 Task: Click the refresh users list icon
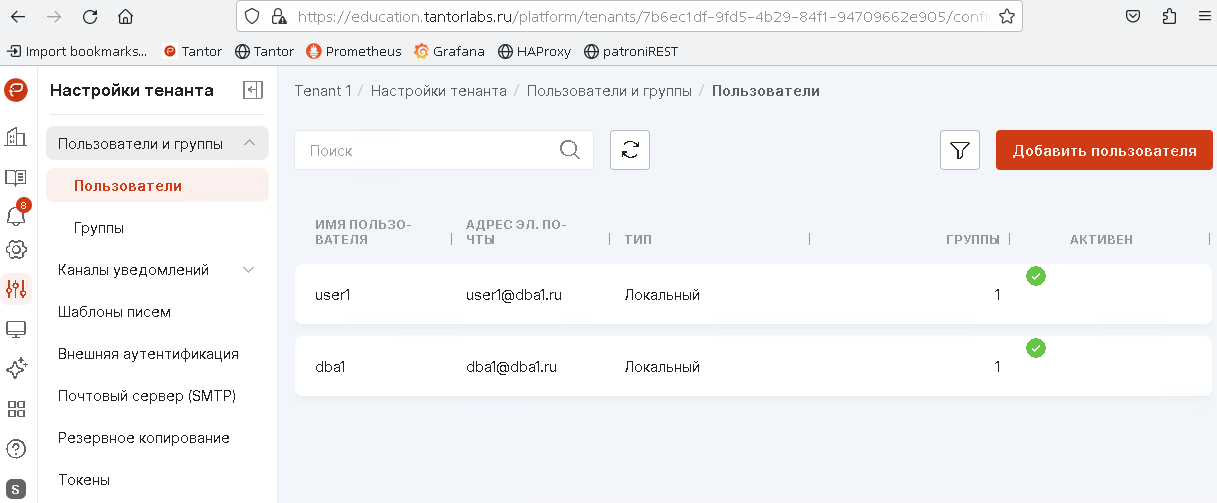(x=630, y=150)
